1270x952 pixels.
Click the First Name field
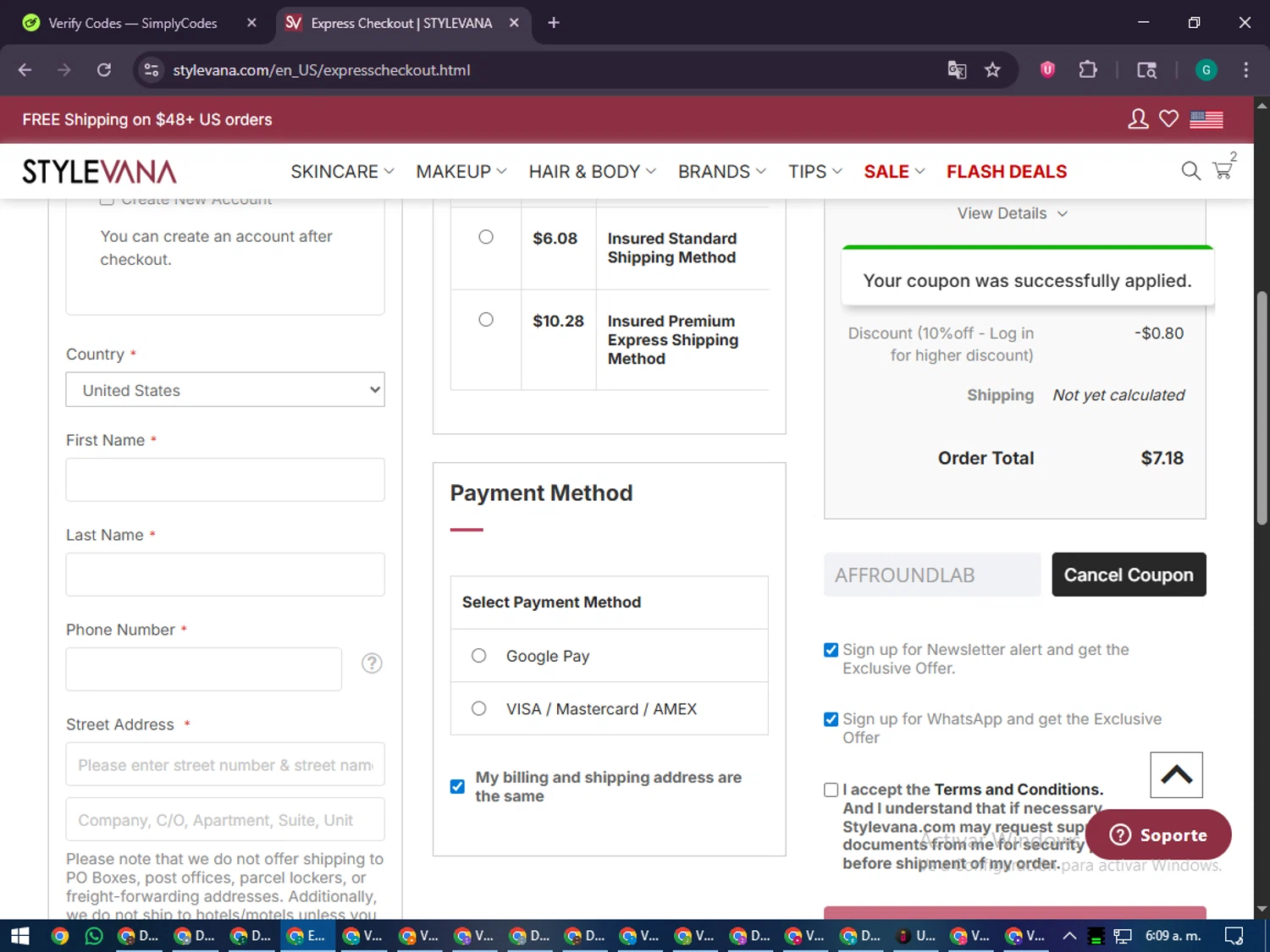coord(225,480)
